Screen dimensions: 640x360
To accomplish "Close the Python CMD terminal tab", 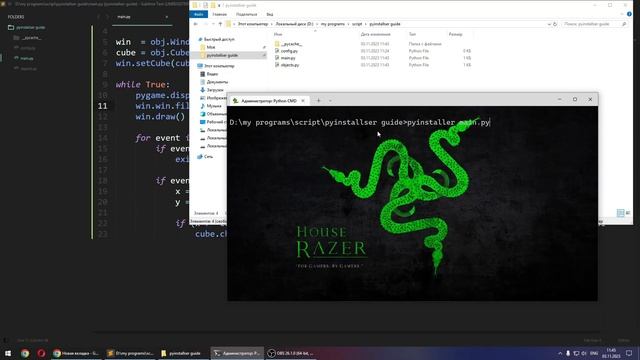I will click(x=303, y=100).
